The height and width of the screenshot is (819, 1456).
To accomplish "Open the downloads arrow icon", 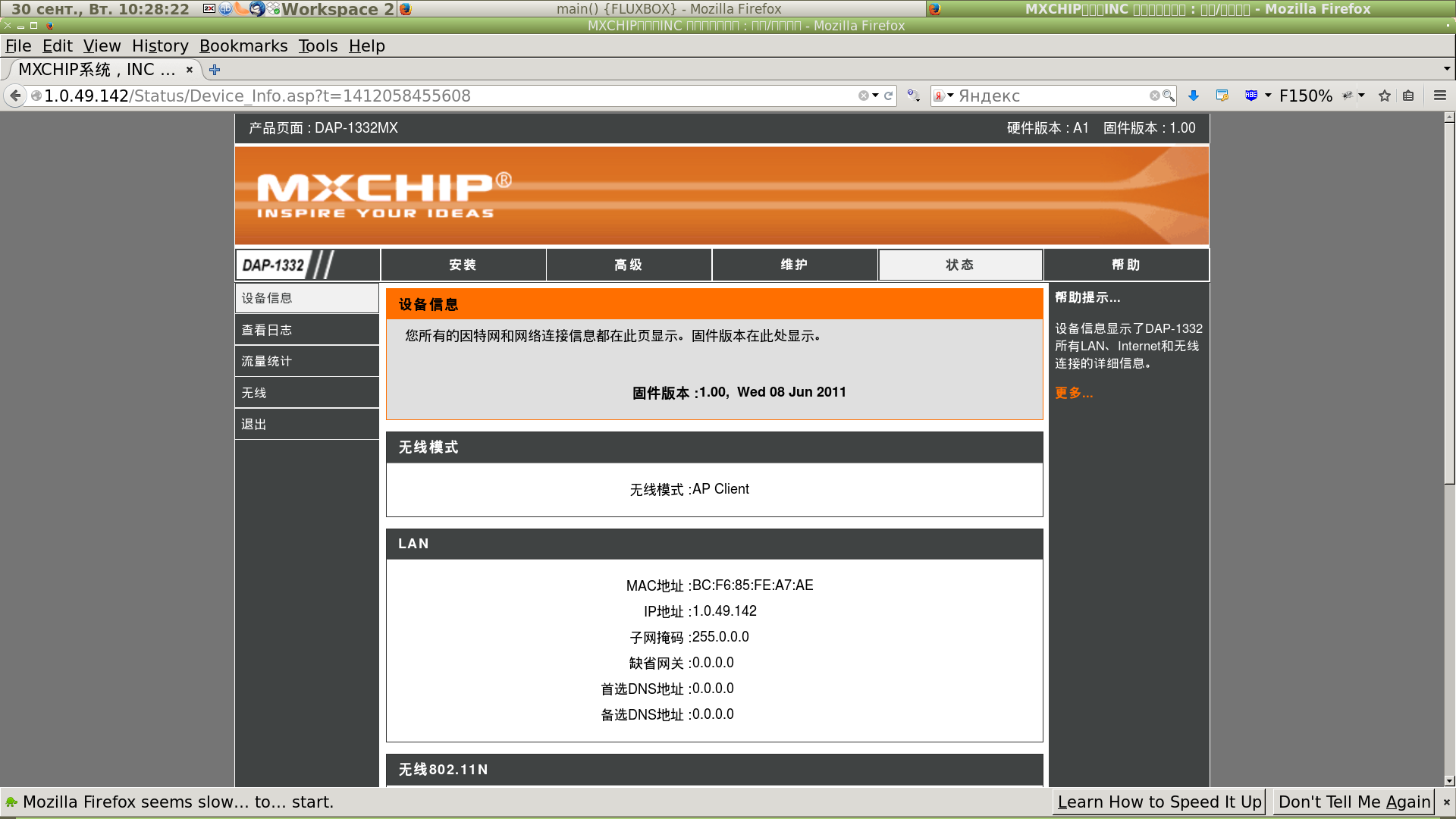I will click(x=1194, y=96).
